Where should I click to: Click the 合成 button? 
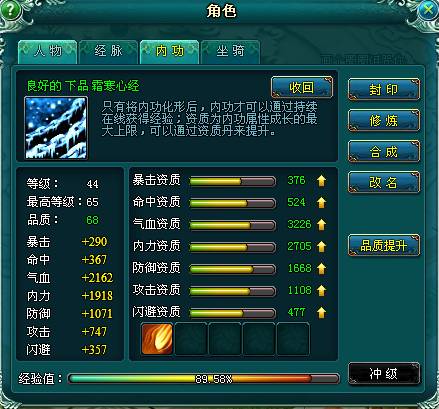pyautogui.click(x=384, y=152)
